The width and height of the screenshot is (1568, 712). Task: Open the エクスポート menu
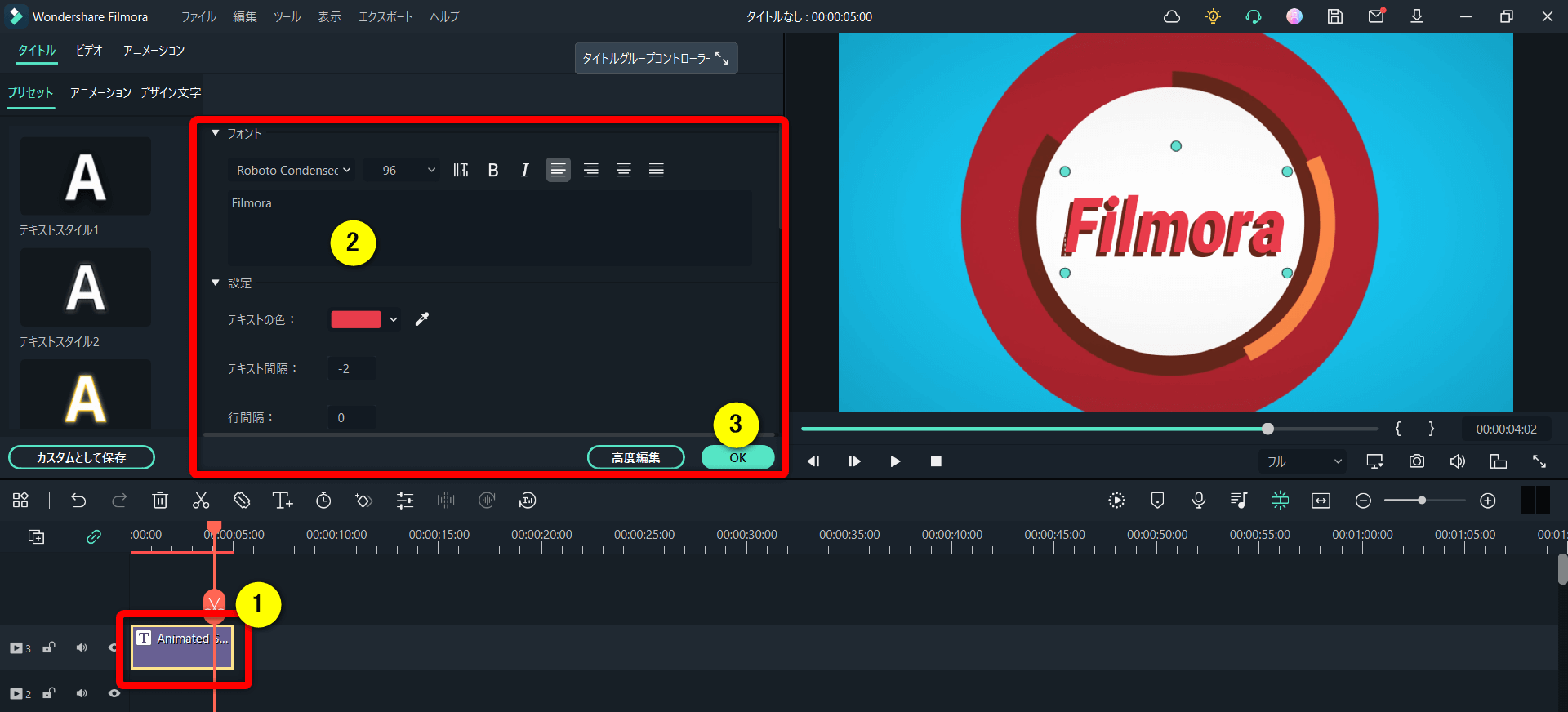385,16
